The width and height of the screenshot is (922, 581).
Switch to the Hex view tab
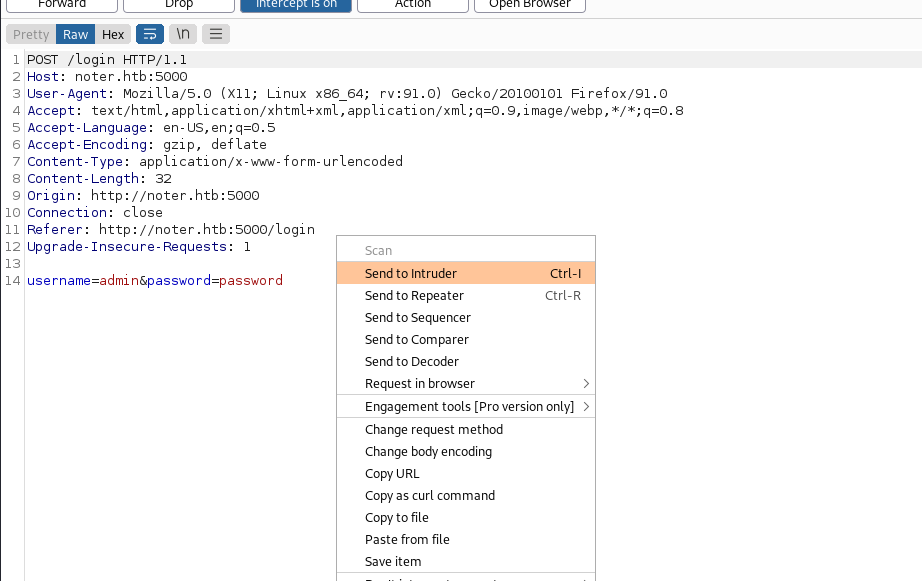113,34
